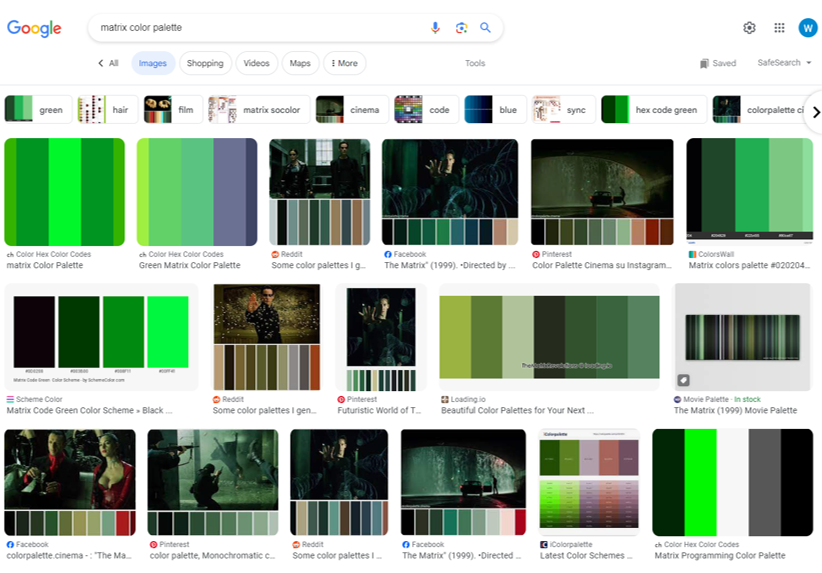Apply the 'blue' filter chip
The width and height of the screenshot is (822, 573).
coord(493,110)
